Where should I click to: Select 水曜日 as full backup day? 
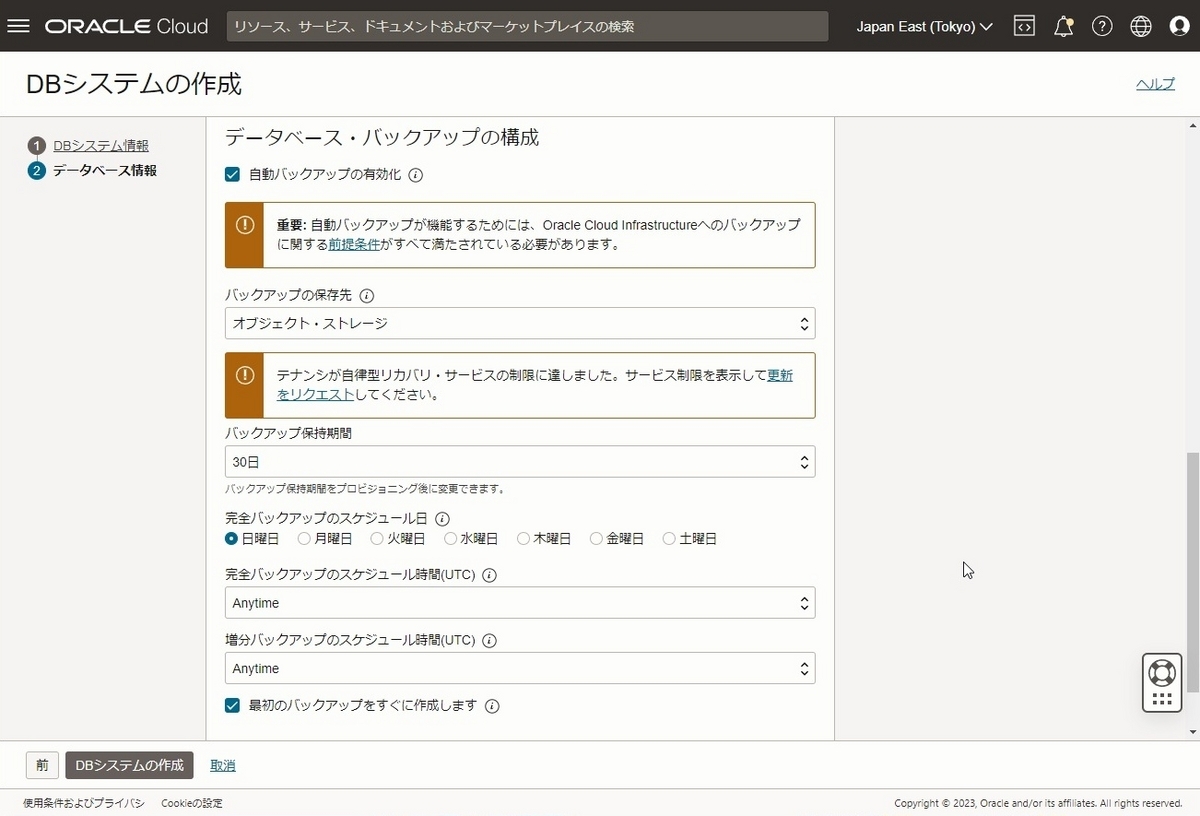pyautogui.click(x=450, y=538)
